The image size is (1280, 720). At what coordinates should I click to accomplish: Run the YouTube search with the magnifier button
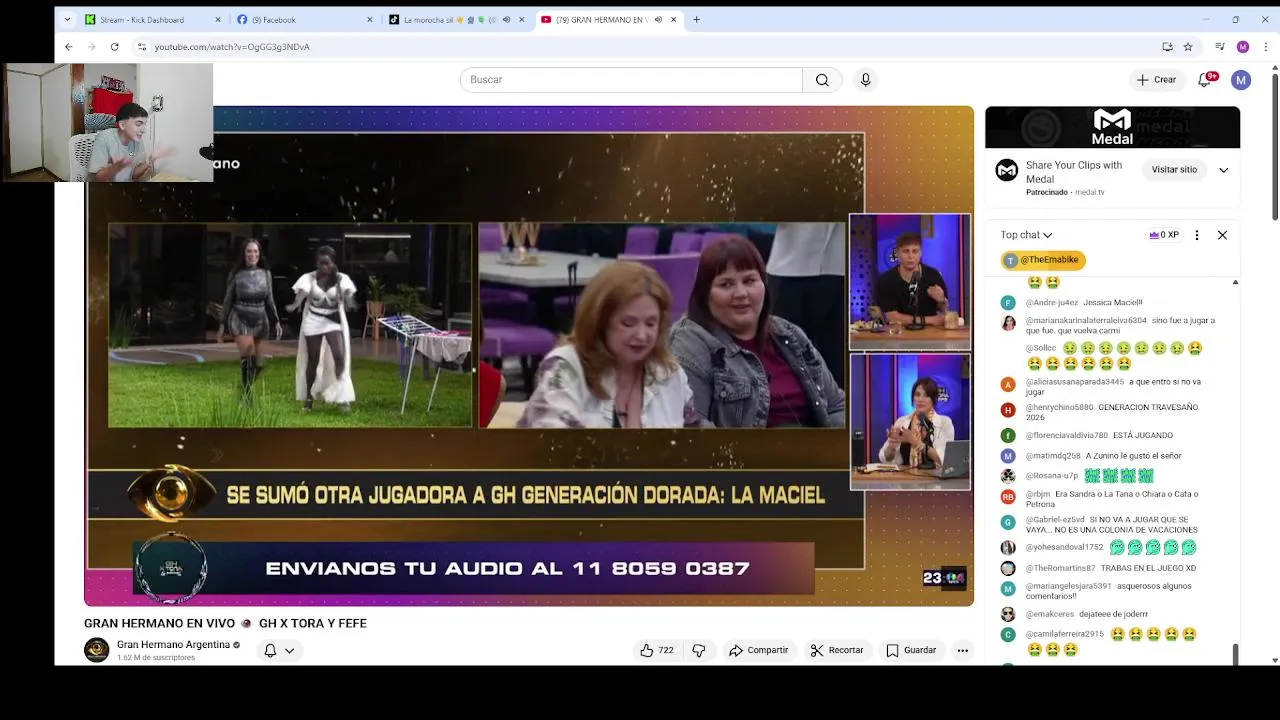coord(822,80)
